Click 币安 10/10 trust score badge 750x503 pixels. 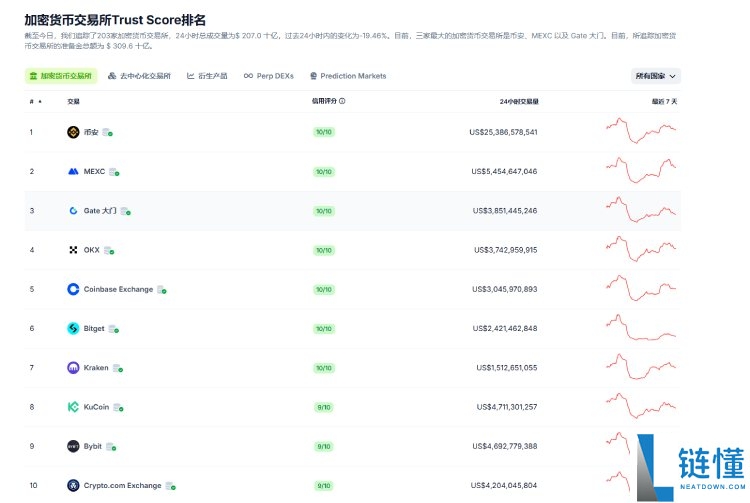[x=324, y=132]
